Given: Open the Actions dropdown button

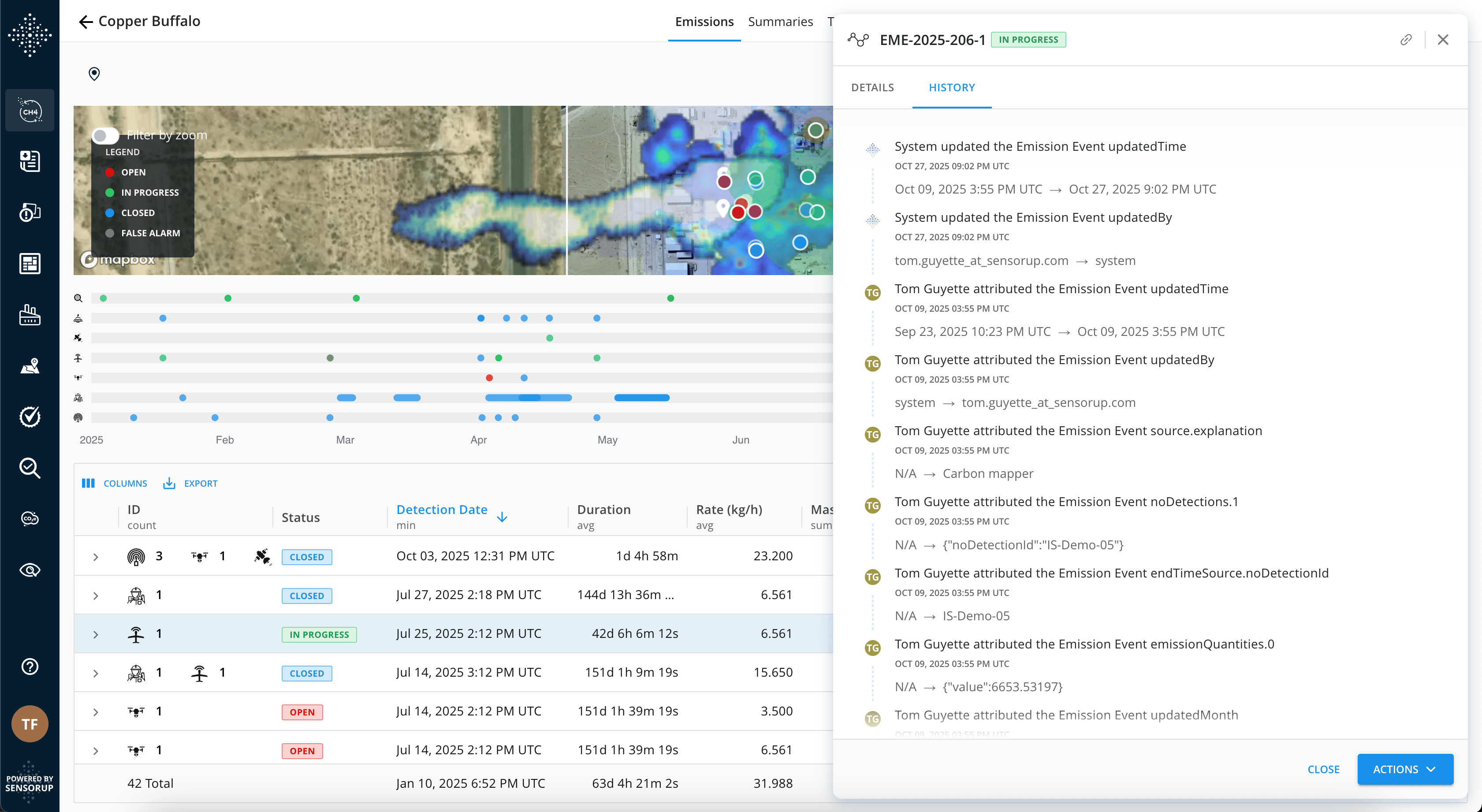Looking at the screenshot, I should point(1405,769).
